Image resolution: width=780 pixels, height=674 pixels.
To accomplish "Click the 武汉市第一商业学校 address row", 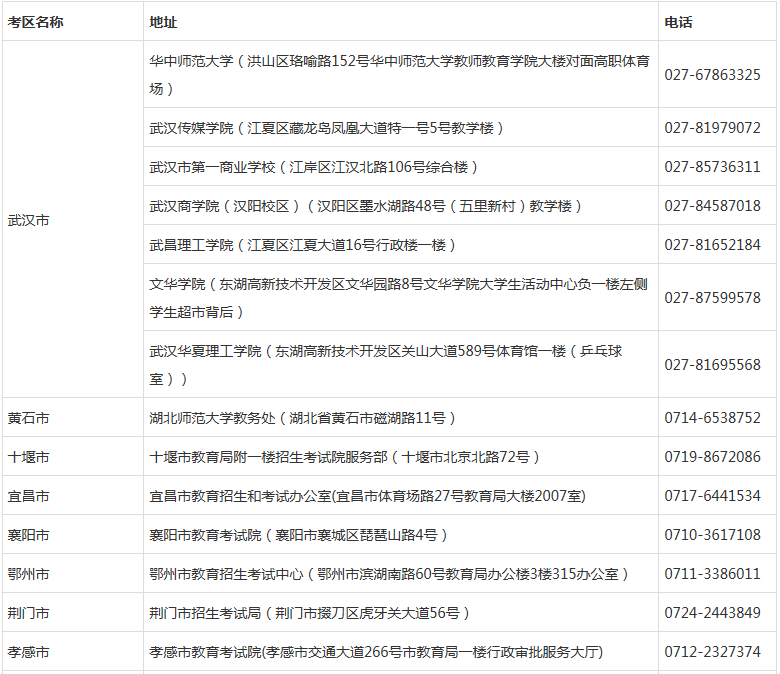I will 400,166.
